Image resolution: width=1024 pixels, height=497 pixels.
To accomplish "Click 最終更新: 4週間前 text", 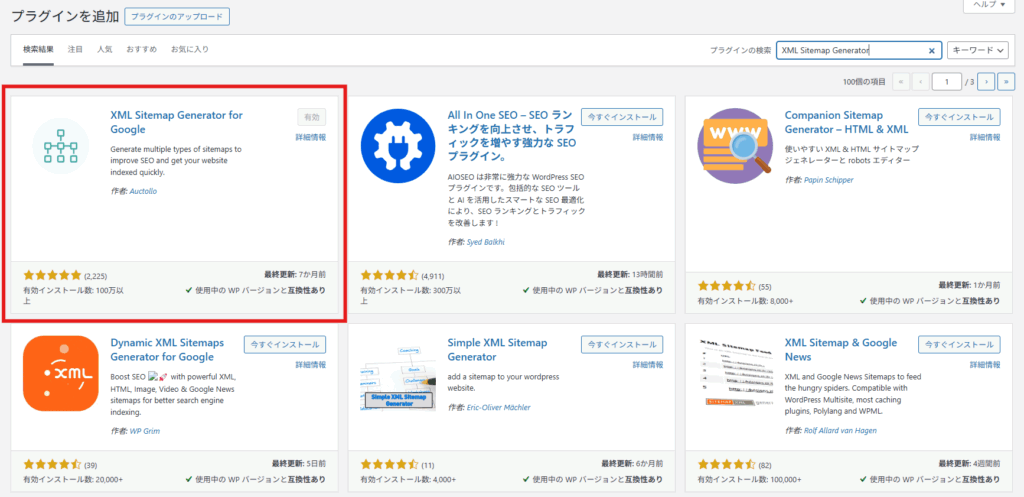I will coord(969,463).
